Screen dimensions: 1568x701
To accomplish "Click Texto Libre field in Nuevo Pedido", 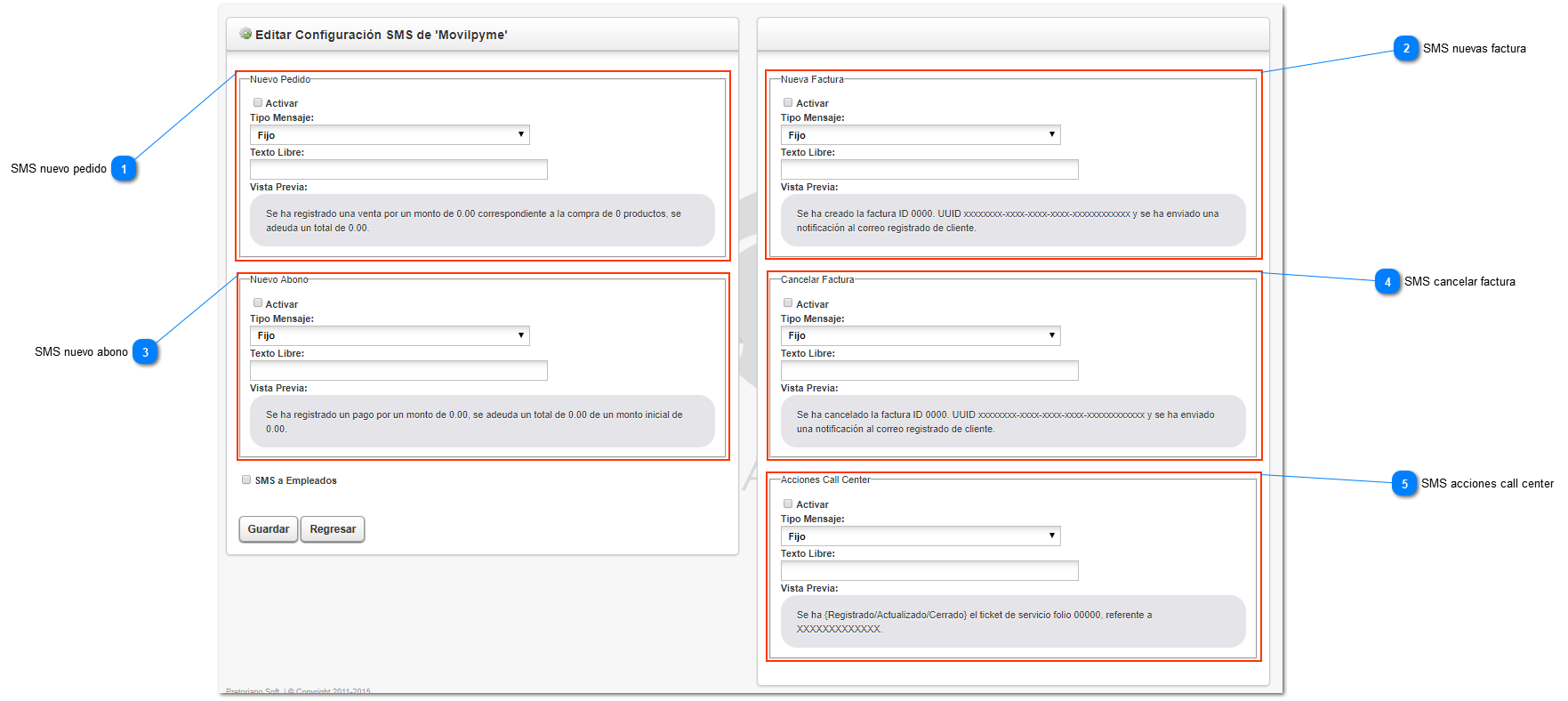I will click(x=398, y=170).
